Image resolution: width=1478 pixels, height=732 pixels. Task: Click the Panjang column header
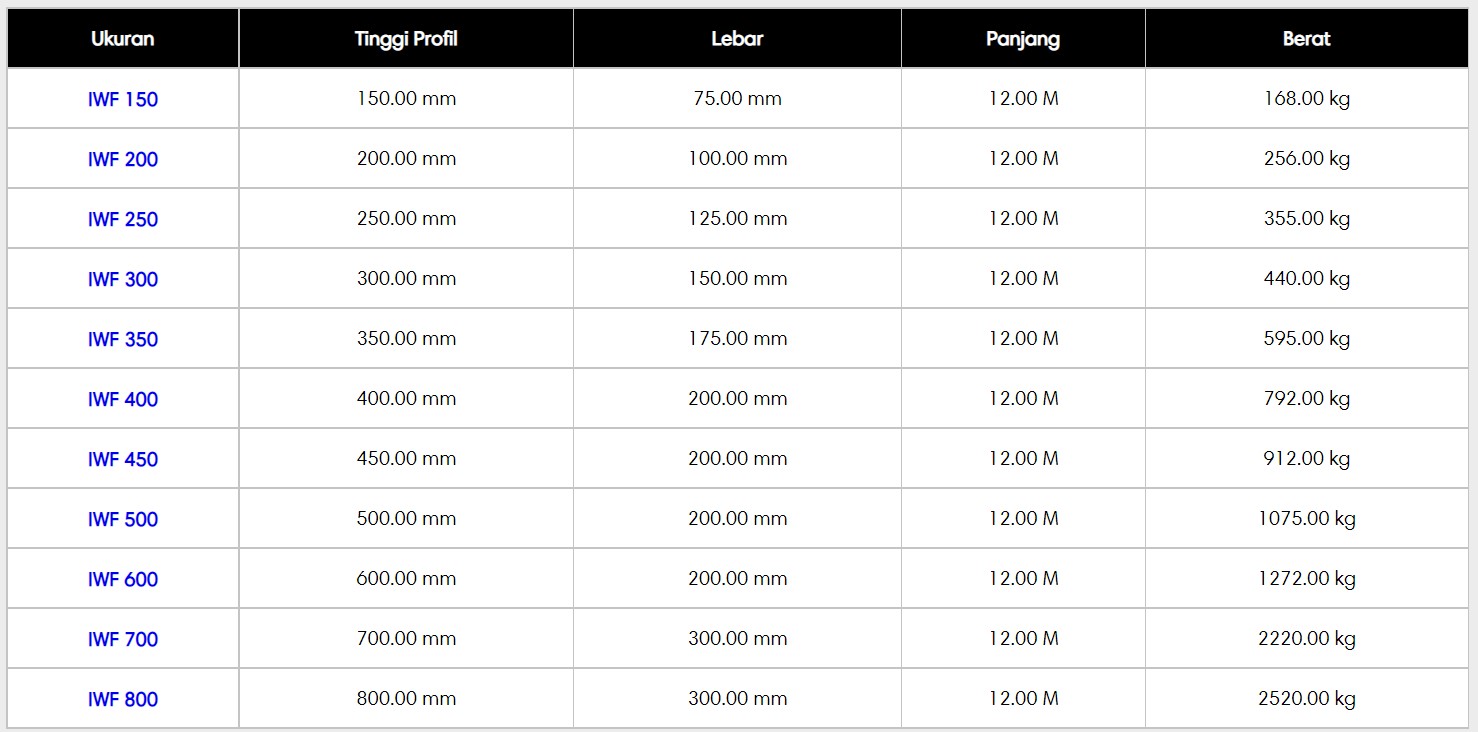(x=1023, y=39)
